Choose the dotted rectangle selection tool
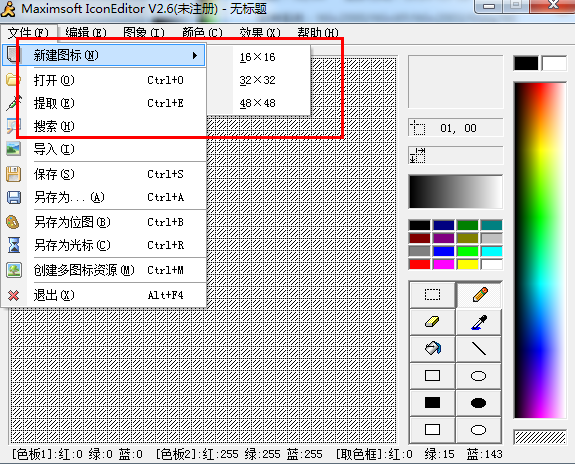 pos(432,295)
